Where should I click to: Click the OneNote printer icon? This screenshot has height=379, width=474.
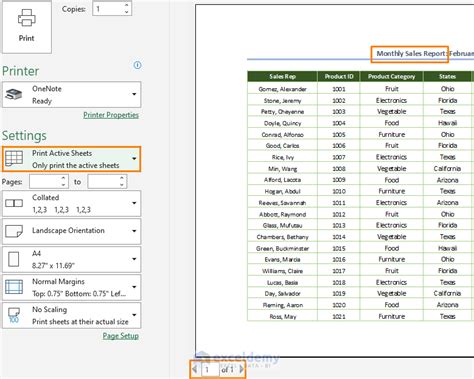(14, 94)
